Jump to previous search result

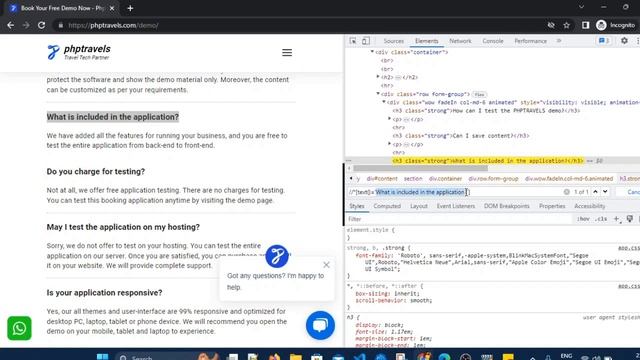(595, 192)
